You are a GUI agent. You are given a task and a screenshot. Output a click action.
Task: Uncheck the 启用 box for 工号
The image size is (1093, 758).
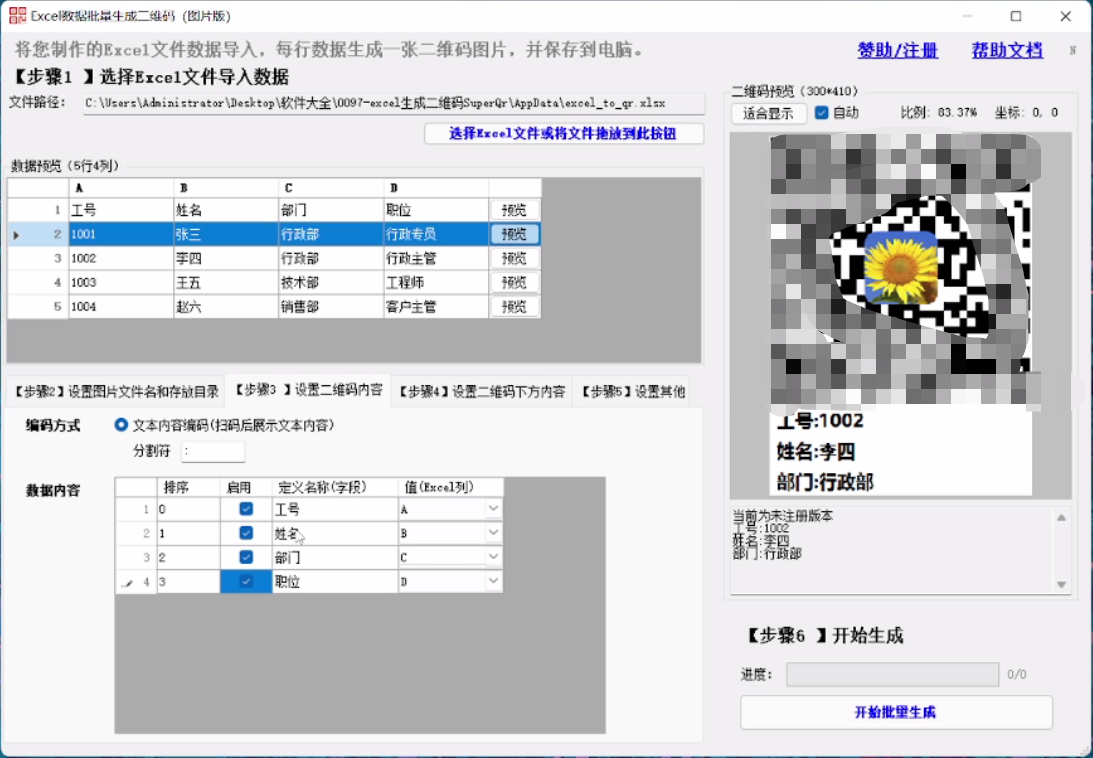point(246,510)
